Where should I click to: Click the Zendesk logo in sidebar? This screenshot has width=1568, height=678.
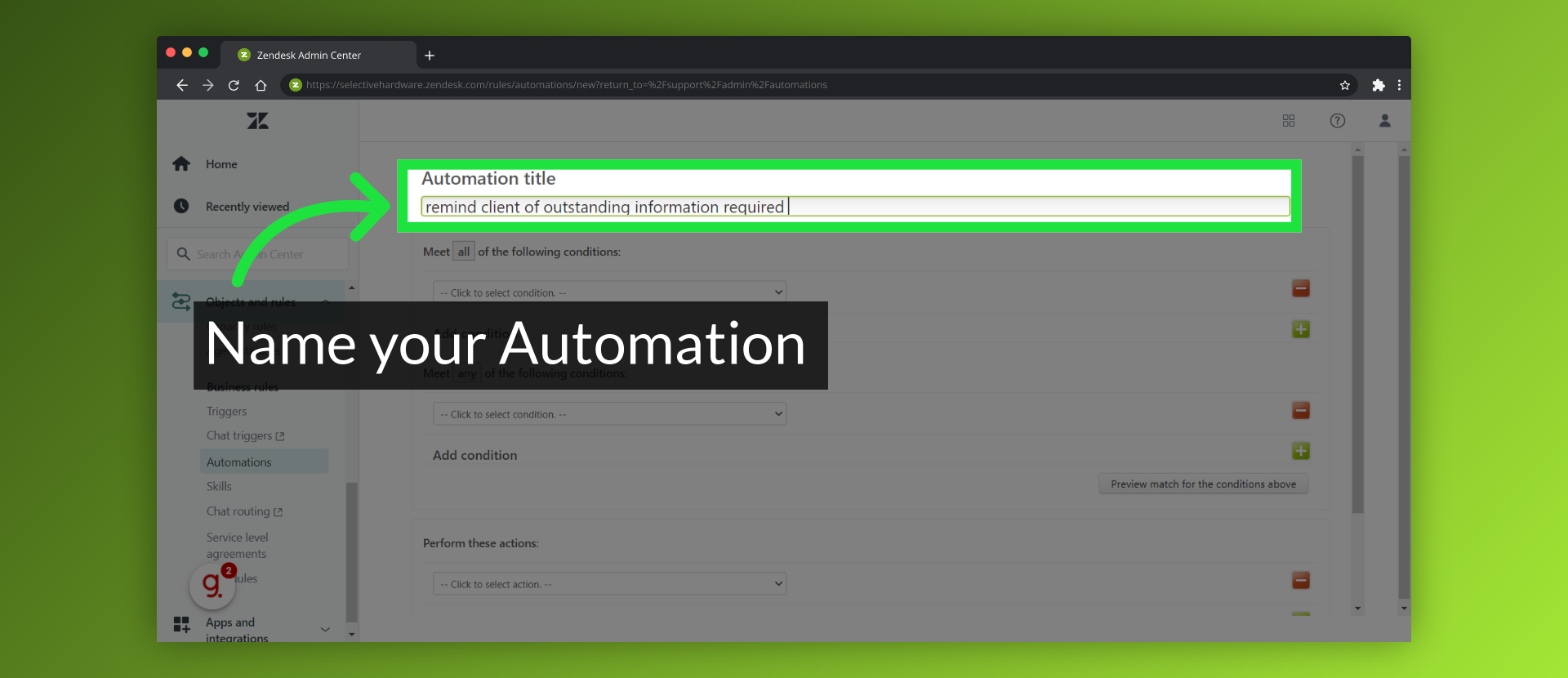(257, 121)
